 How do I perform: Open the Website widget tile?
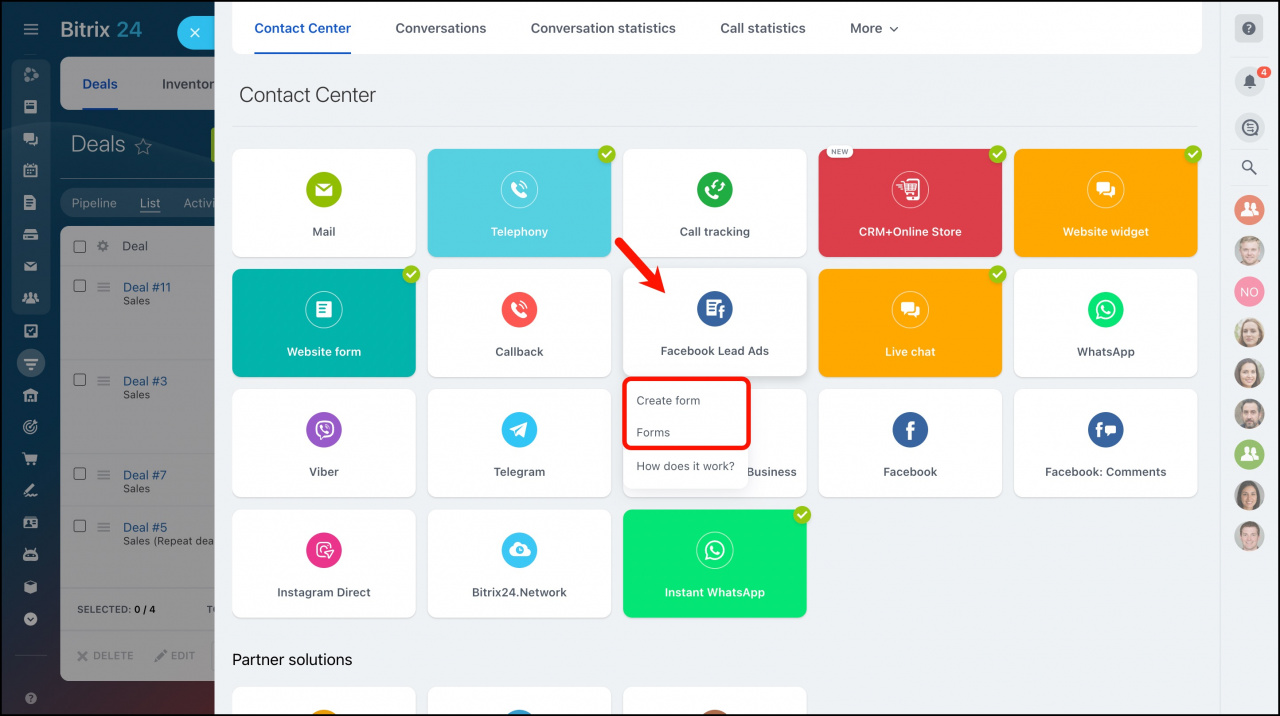tap(1106, 203)
